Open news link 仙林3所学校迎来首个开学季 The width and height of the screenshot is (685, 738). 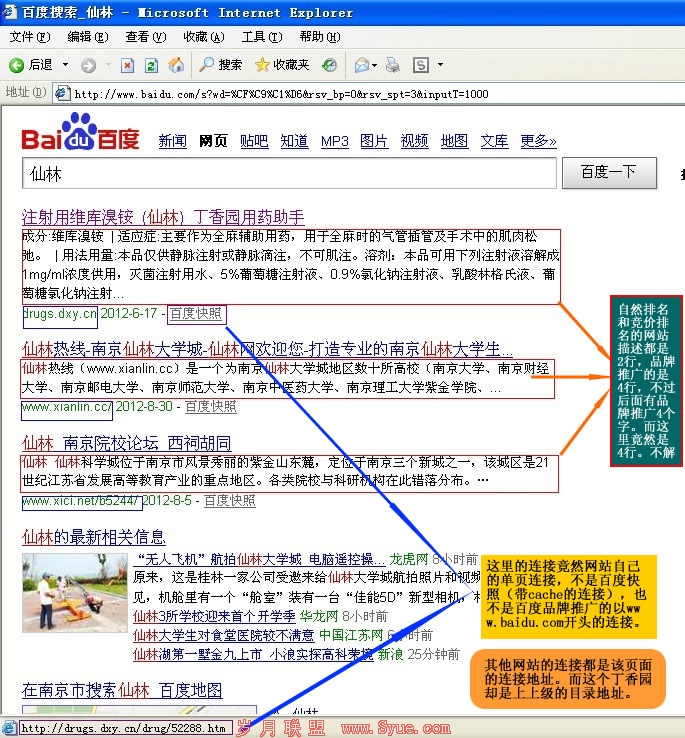(214, 616)
